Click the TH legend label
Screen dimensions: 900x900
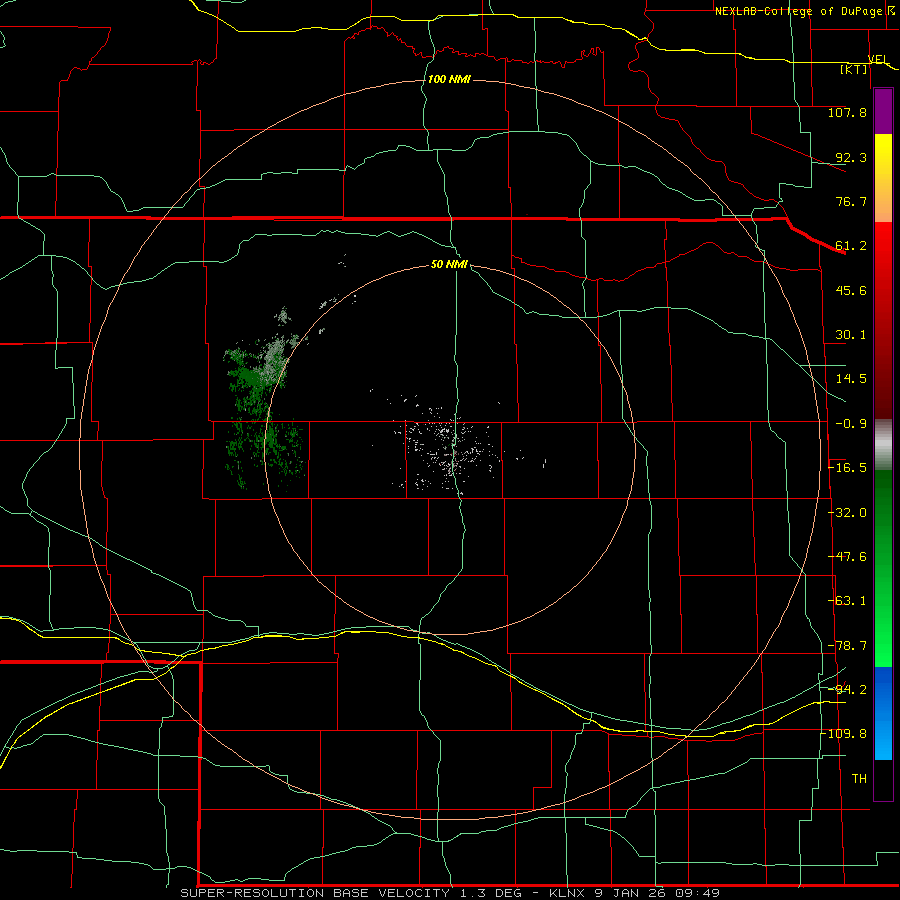tap(859, 779)
